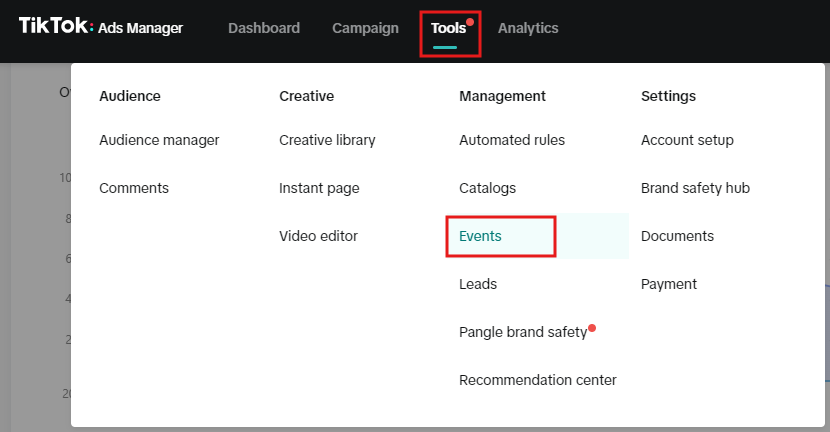
Task: Open Pangle brand safety
Action: click(x=523, y=332)
